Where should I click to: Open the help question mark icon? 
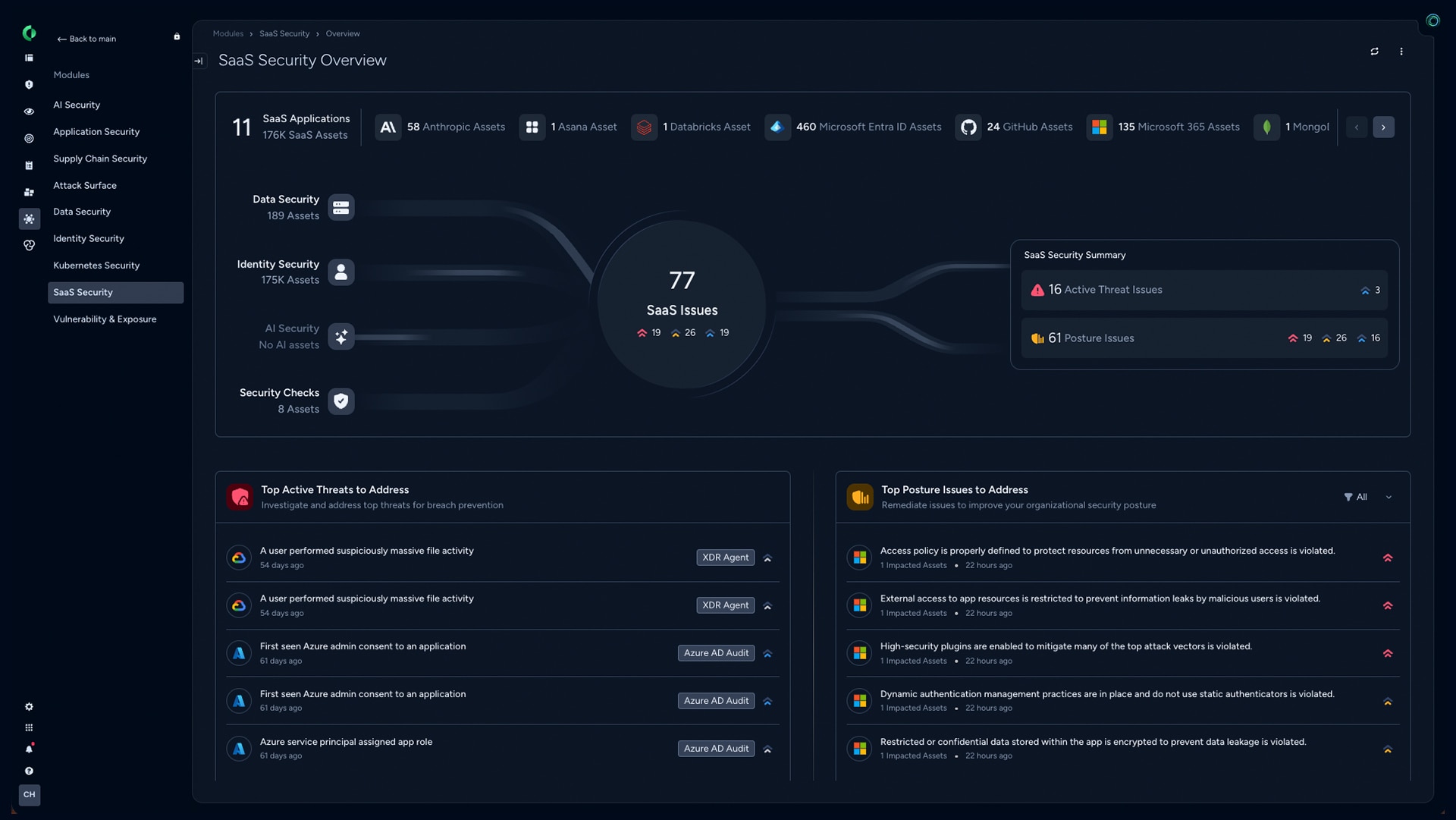pos(29,771)
